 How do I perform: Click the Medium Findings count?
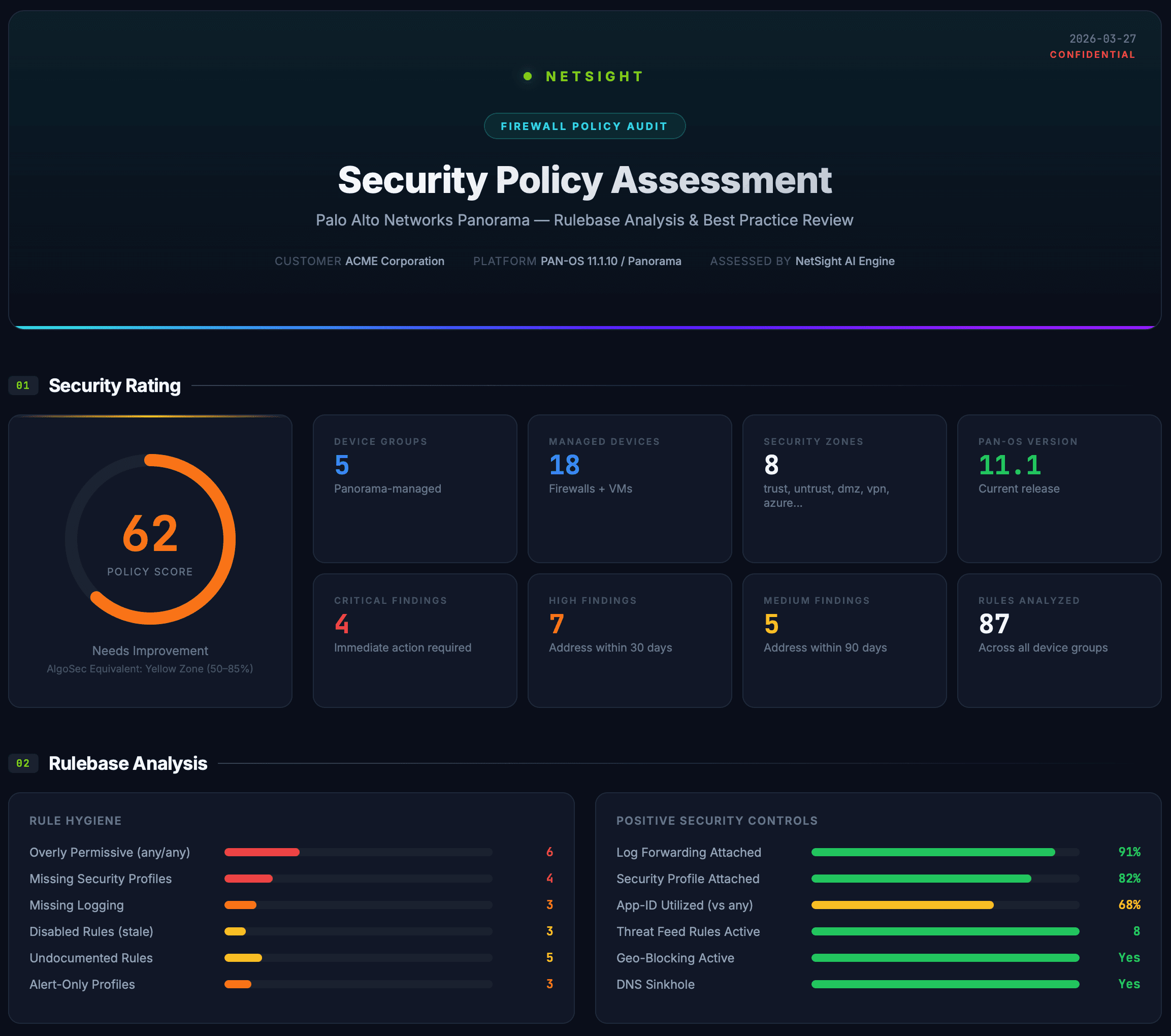[771, 624]
